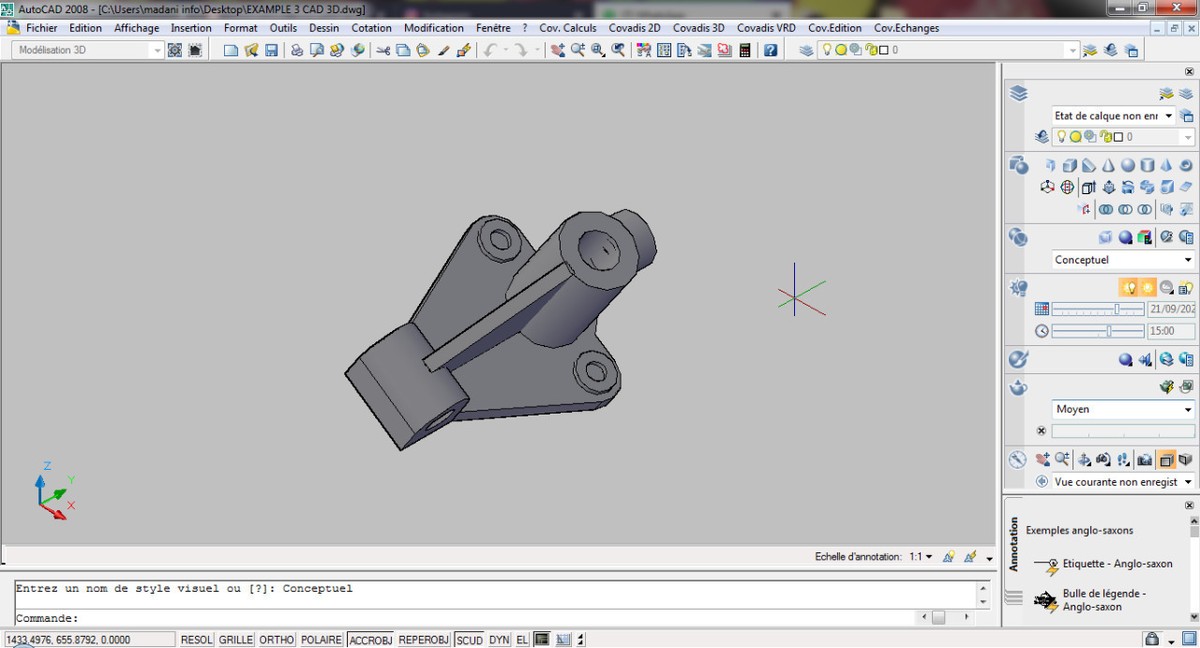Select the sphere solid primitive icon
Image resolution: width=1200 pixels, height=648 pixels.
click(x=1127, y=165)
